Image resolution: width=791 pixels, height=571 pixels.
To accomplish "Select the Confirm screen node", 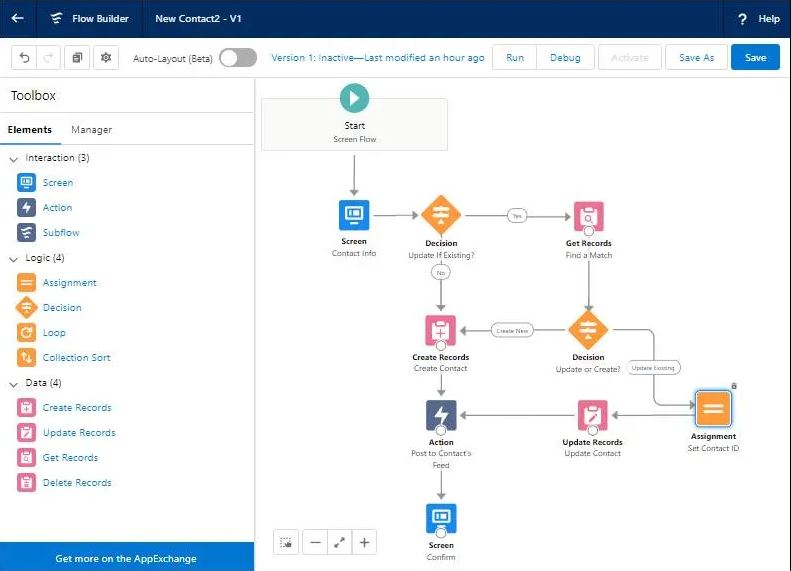I will (x=441, y=519).
